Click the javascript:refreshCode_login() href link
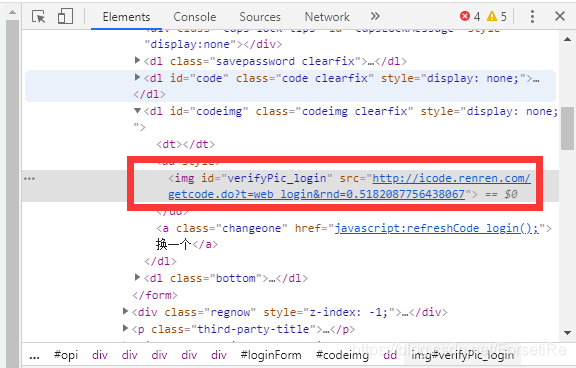This screenshot has width=576, height=368. (436, 228)
